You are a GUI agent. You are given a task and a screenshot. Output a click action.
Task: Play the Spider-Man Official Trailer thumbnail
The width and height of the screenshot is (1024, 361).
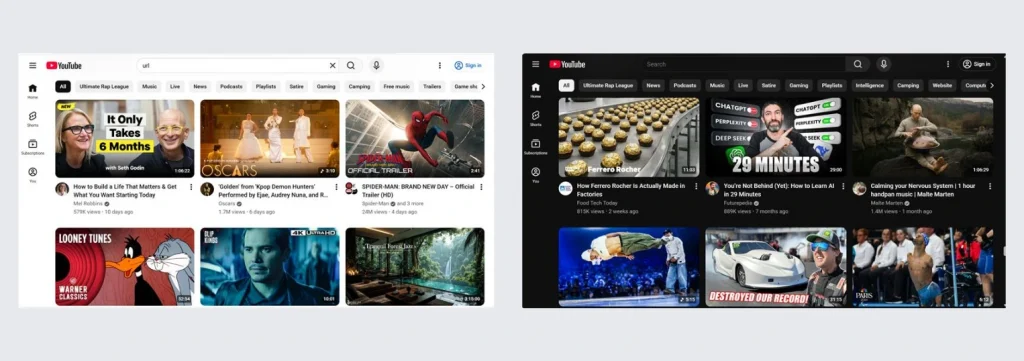415,138
